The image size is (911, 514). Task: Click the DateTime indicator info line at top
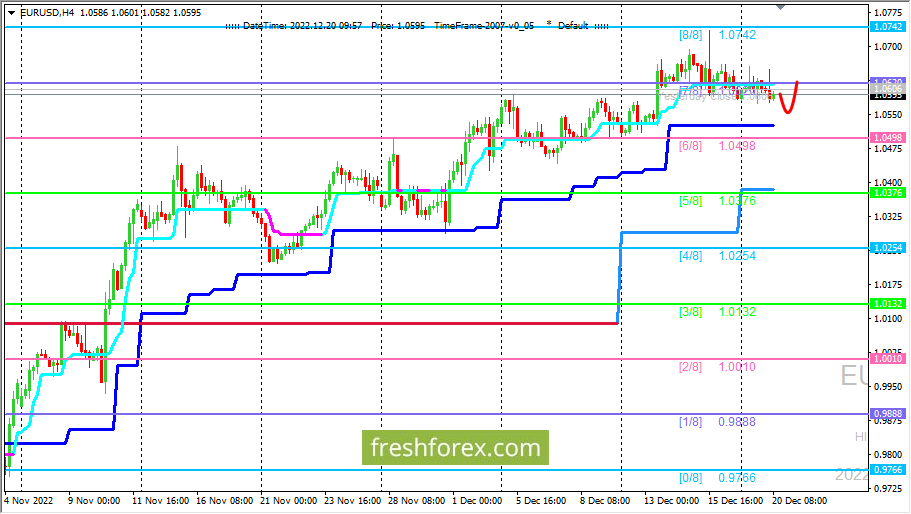click(x=417, y=26)
